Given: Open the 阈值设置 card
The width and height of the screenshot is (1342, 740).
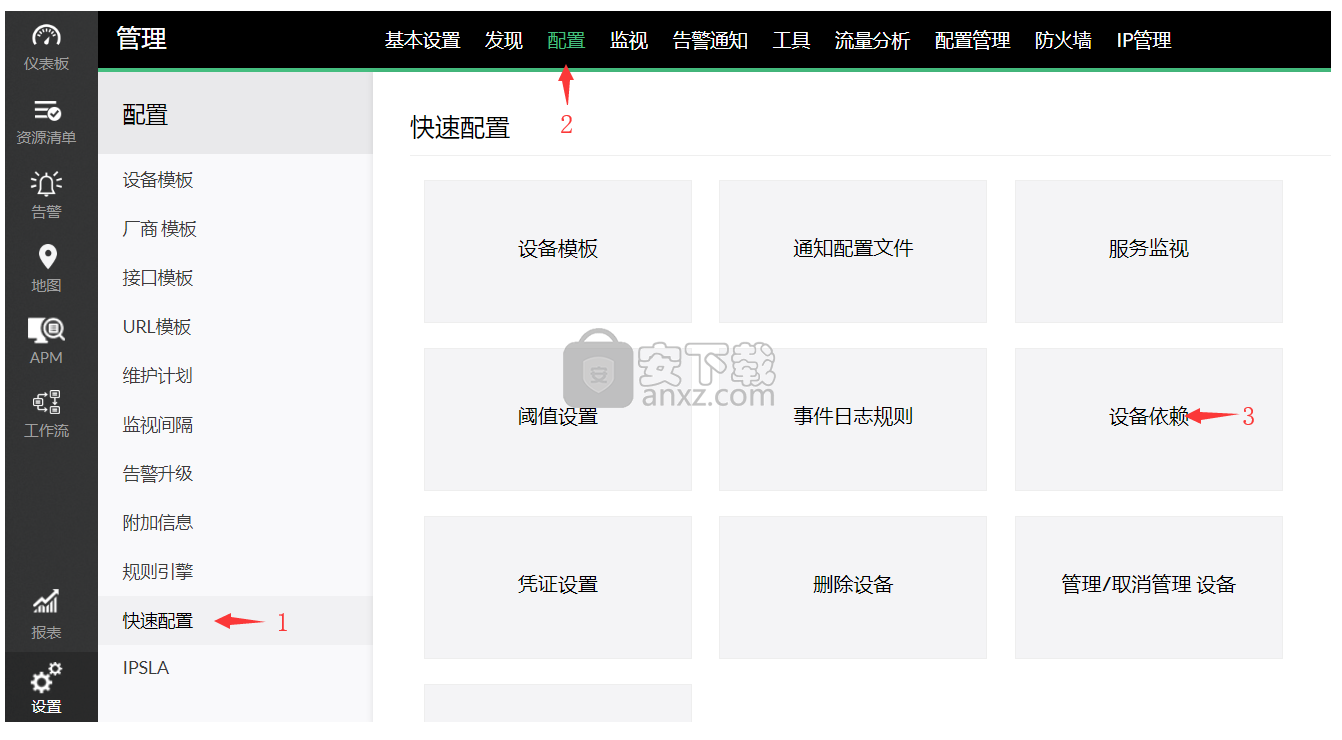Looking at the screenshot, I should pyautogui.click(x=558, y=419).
